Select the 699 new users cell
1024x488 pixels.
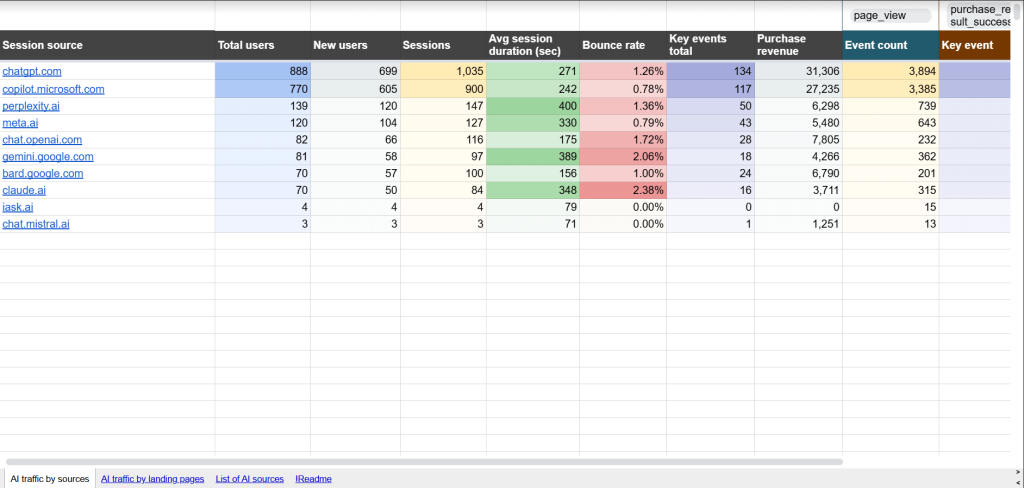(x=355, y=71)
